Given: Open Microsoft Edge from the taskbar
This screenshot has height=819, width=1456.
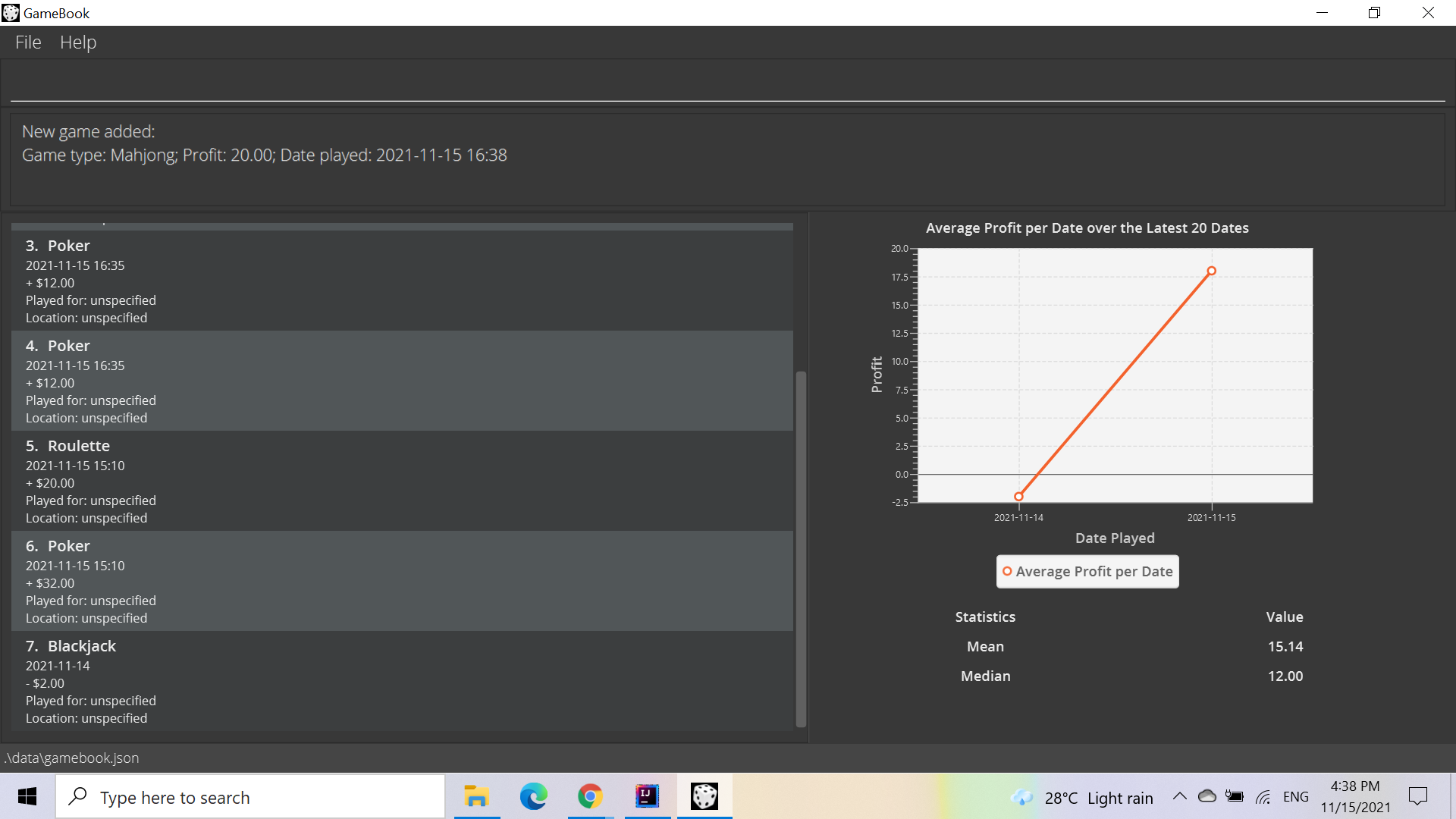Looking at the screenshot, I should (x=534, y=796).
